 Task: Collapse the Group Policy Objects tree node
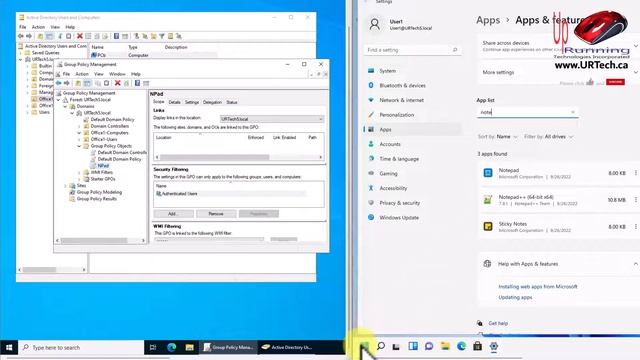tap(79, 146)
